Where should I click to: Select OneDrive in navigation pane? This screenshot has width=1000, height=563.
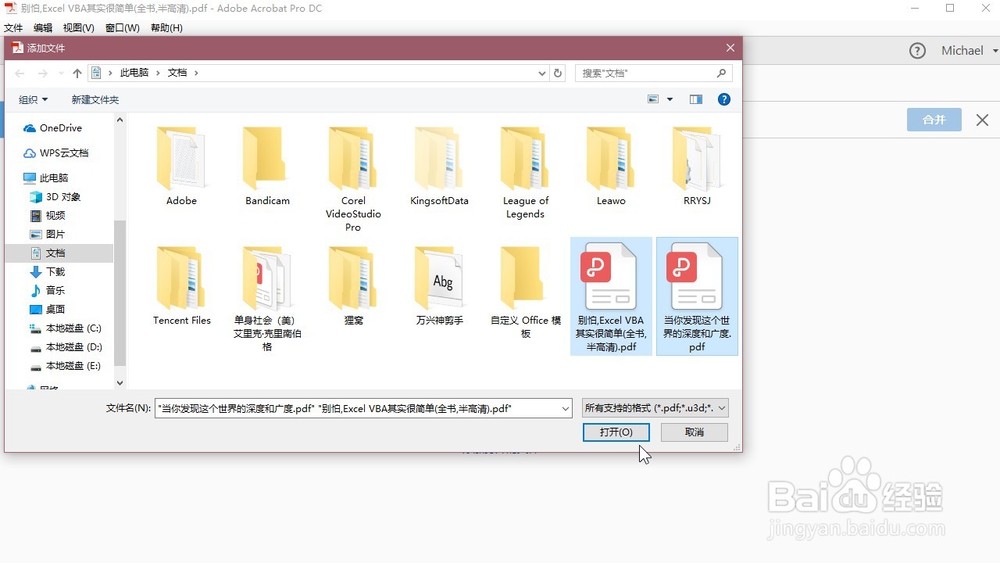[53, 128]
